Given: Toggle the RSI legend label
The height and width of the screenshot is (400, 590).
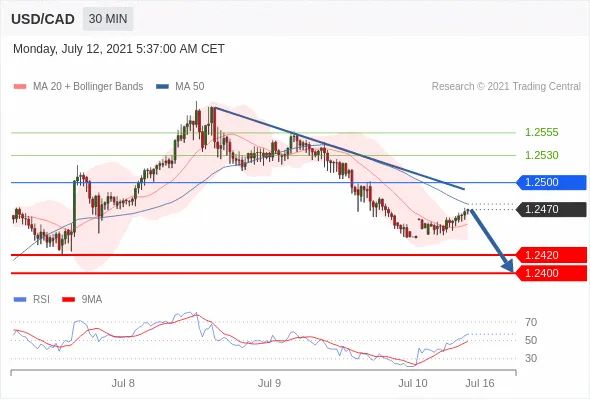Looking at the screenshot, I should tap(41, 300).
